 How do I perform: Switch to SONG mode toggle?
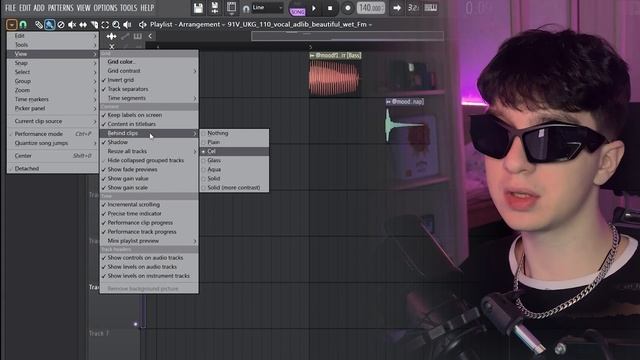[x=297, y=11]
